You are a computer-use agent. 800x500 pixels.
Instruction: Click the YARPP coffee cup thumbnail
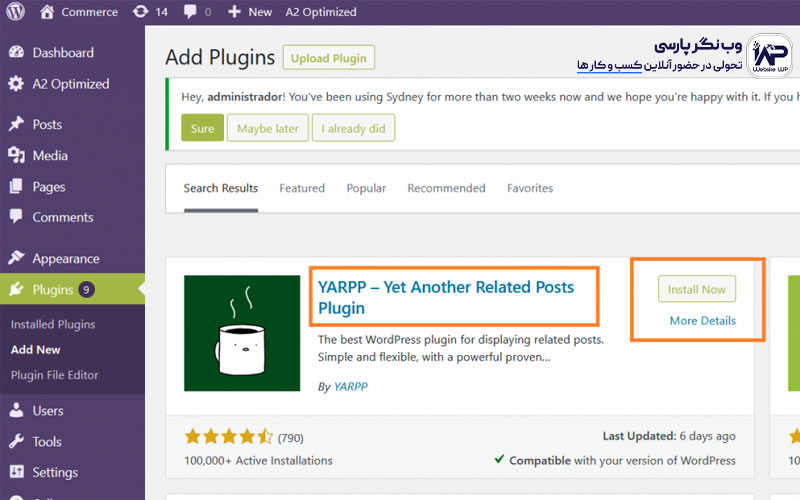(242, 333)
